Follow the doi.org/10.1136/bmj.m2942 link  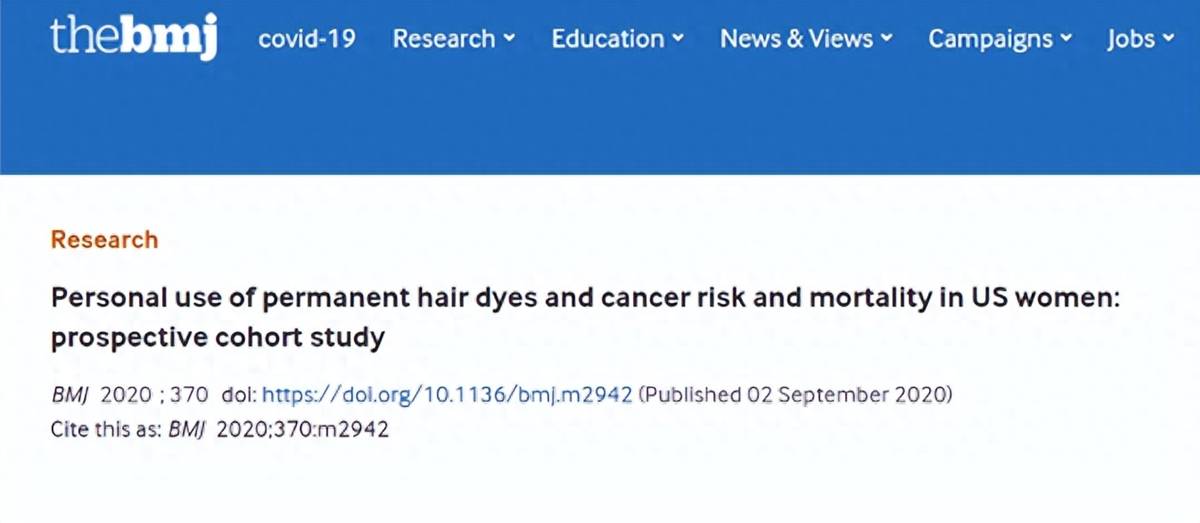[447, 394]
